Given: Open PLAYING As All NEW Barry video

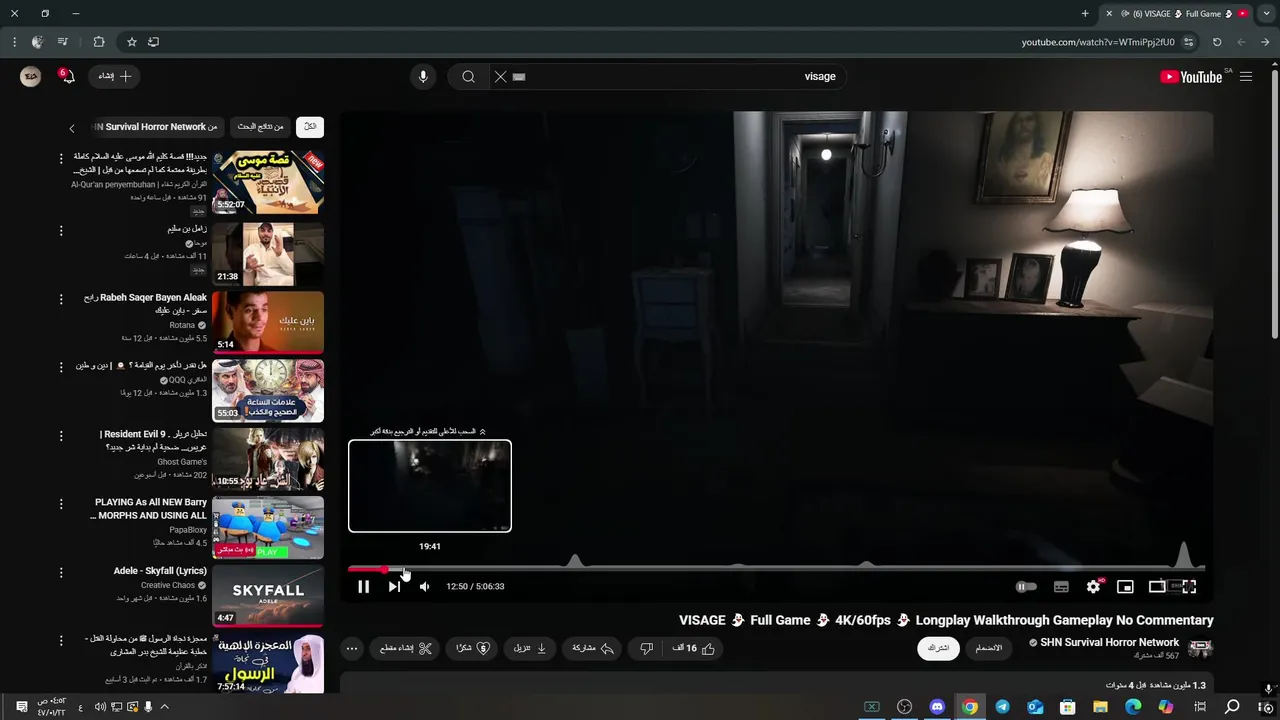Looking at the screenshot, I should 150,509.
